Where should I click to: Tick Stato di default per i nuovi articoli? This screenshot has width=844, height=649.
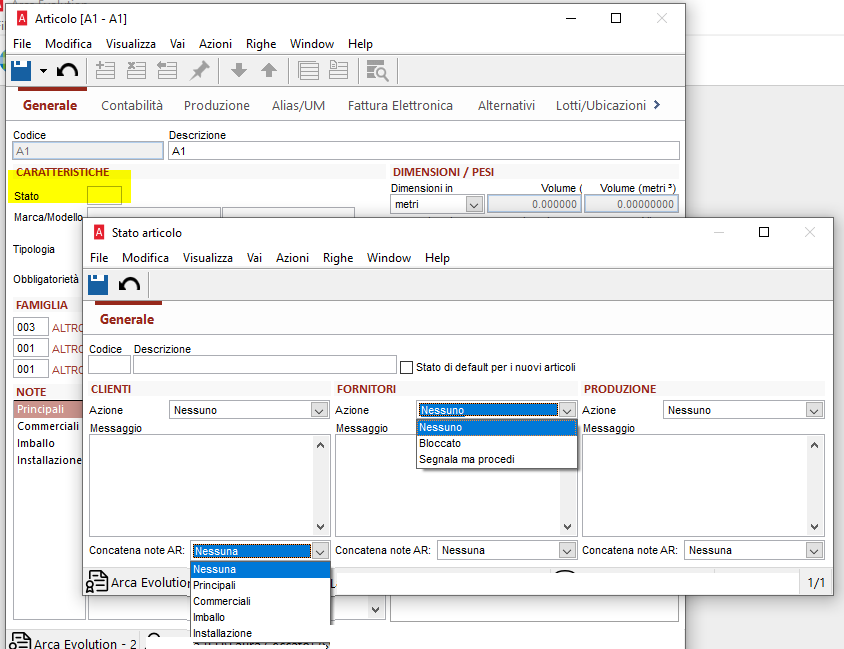tap(407, 368)
